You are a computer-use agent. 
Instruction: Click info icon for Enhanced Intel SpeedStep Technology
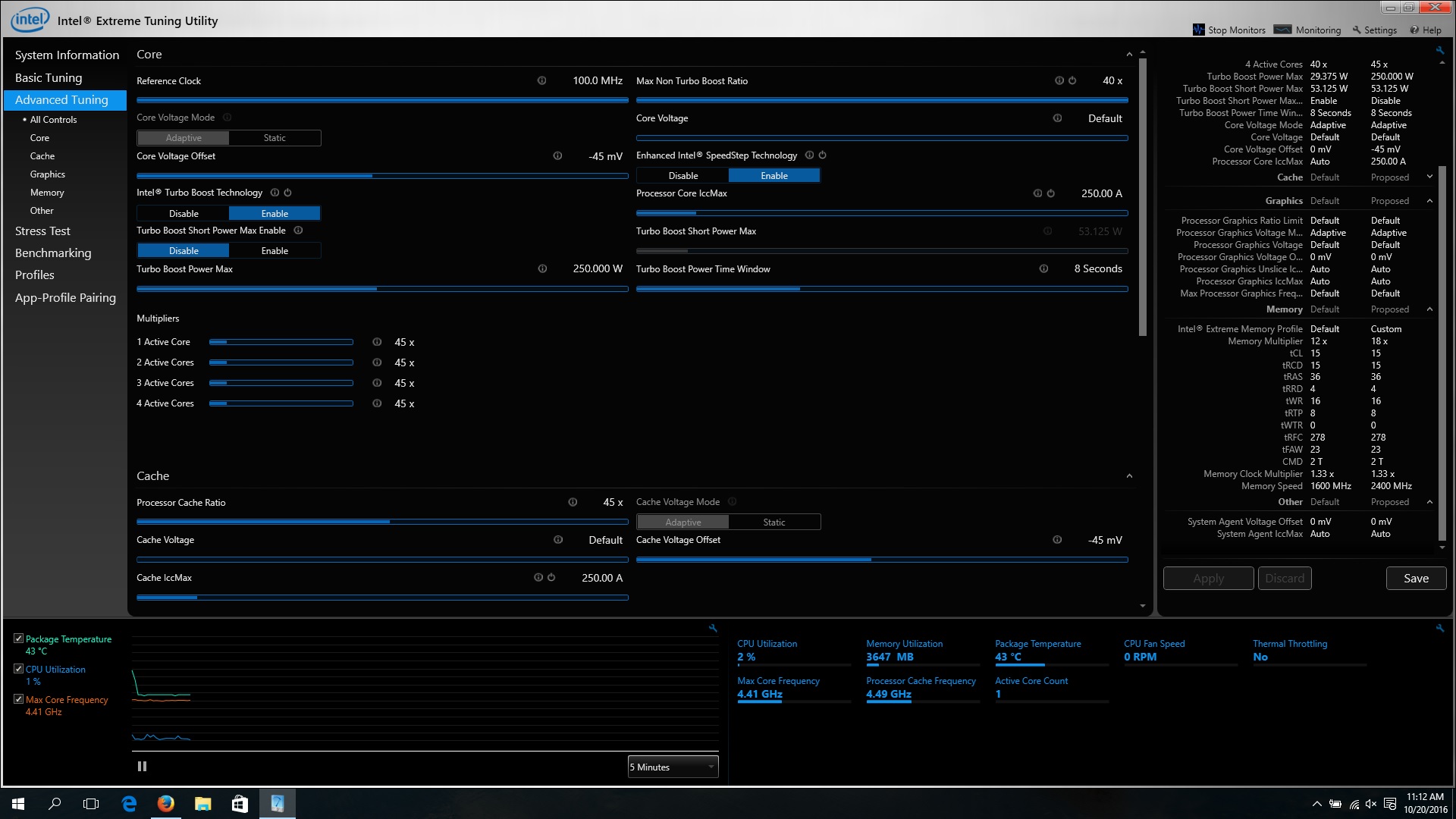click(809, 155)
